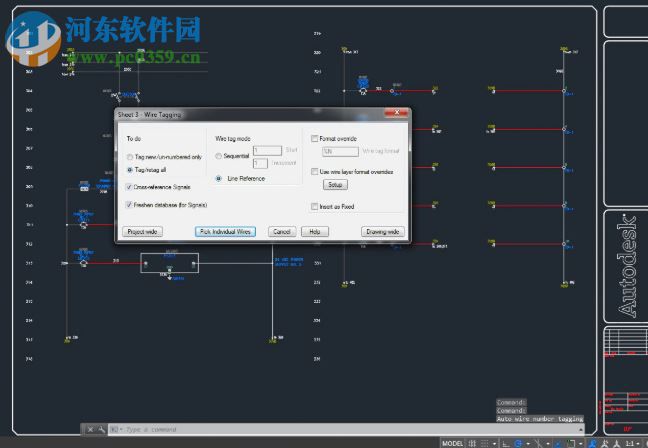Click annotation scale sync icon beside 1:1
The image size is (648, 448).
click(617, 443)
